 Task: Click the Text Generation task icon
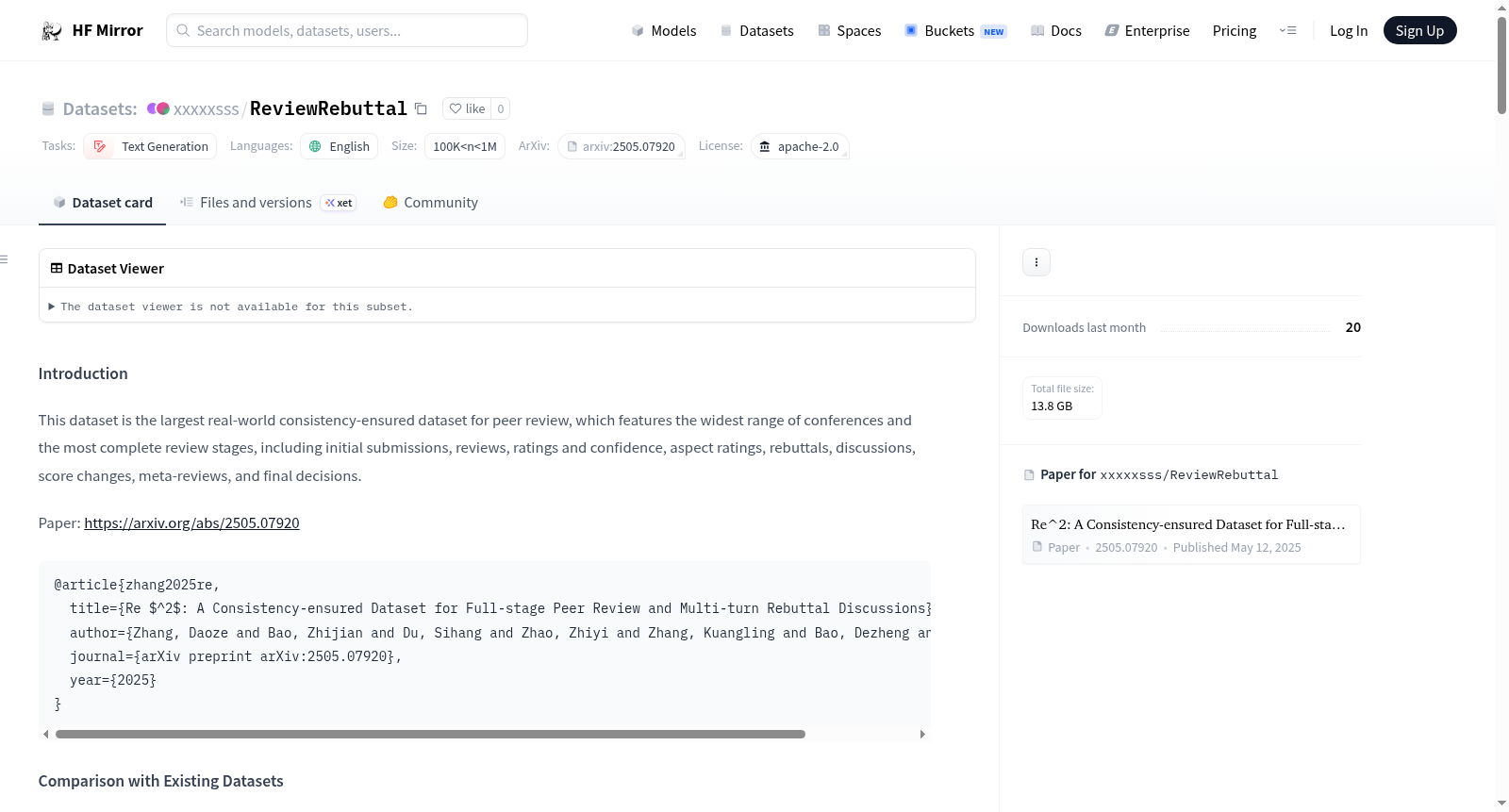click(x=100, y=146)
